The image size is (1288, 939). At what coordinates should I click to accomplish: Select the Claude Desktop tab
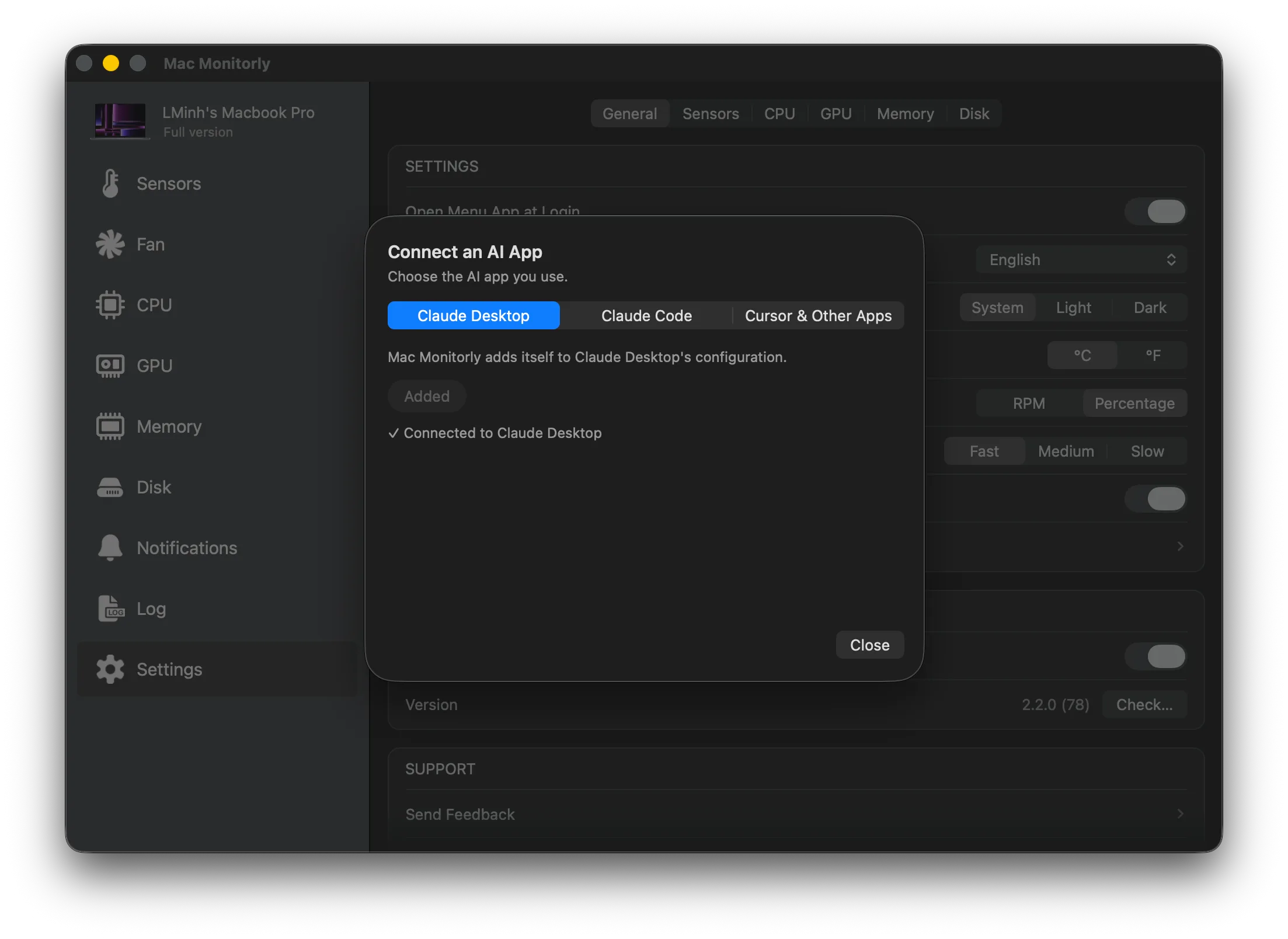[474, 315]
